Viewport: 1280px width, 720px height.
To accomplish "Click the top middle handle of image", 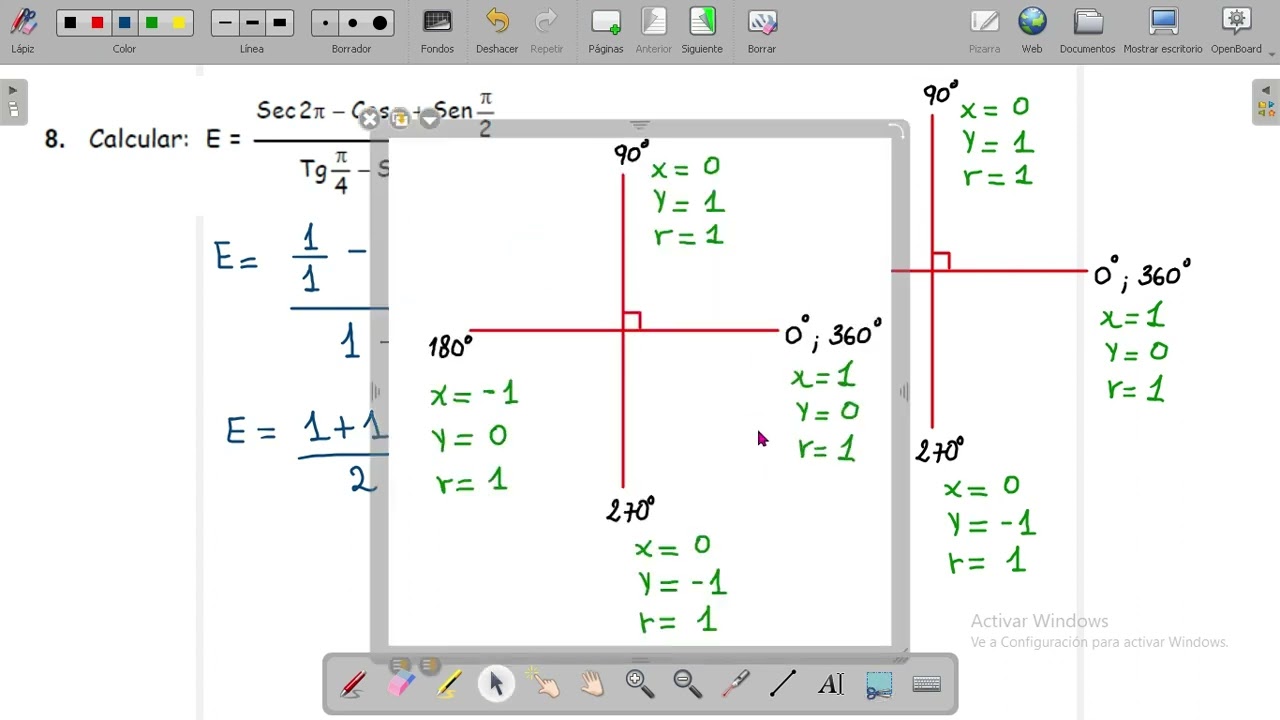I will pyautogui.click(x=640, y=125).
